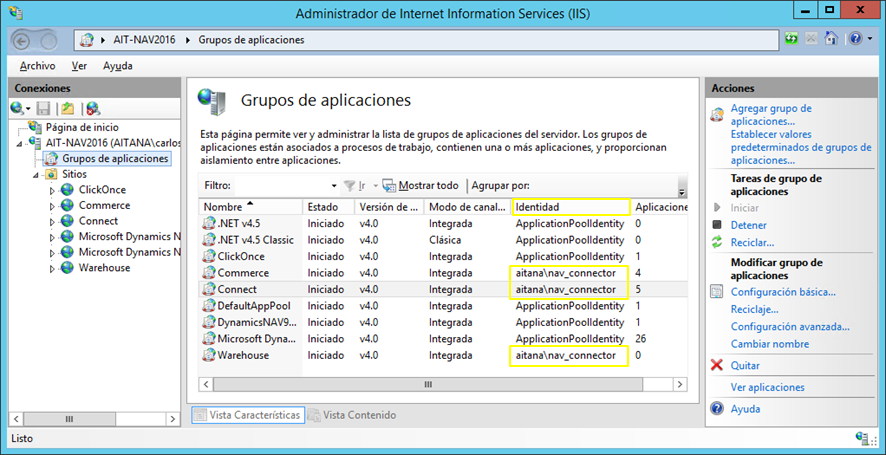Image resolution: width=886 pixels, height=455 pixels.
Task: Click Agregar grupo de aplicaciones link
Action: click(x=771, y=115)
